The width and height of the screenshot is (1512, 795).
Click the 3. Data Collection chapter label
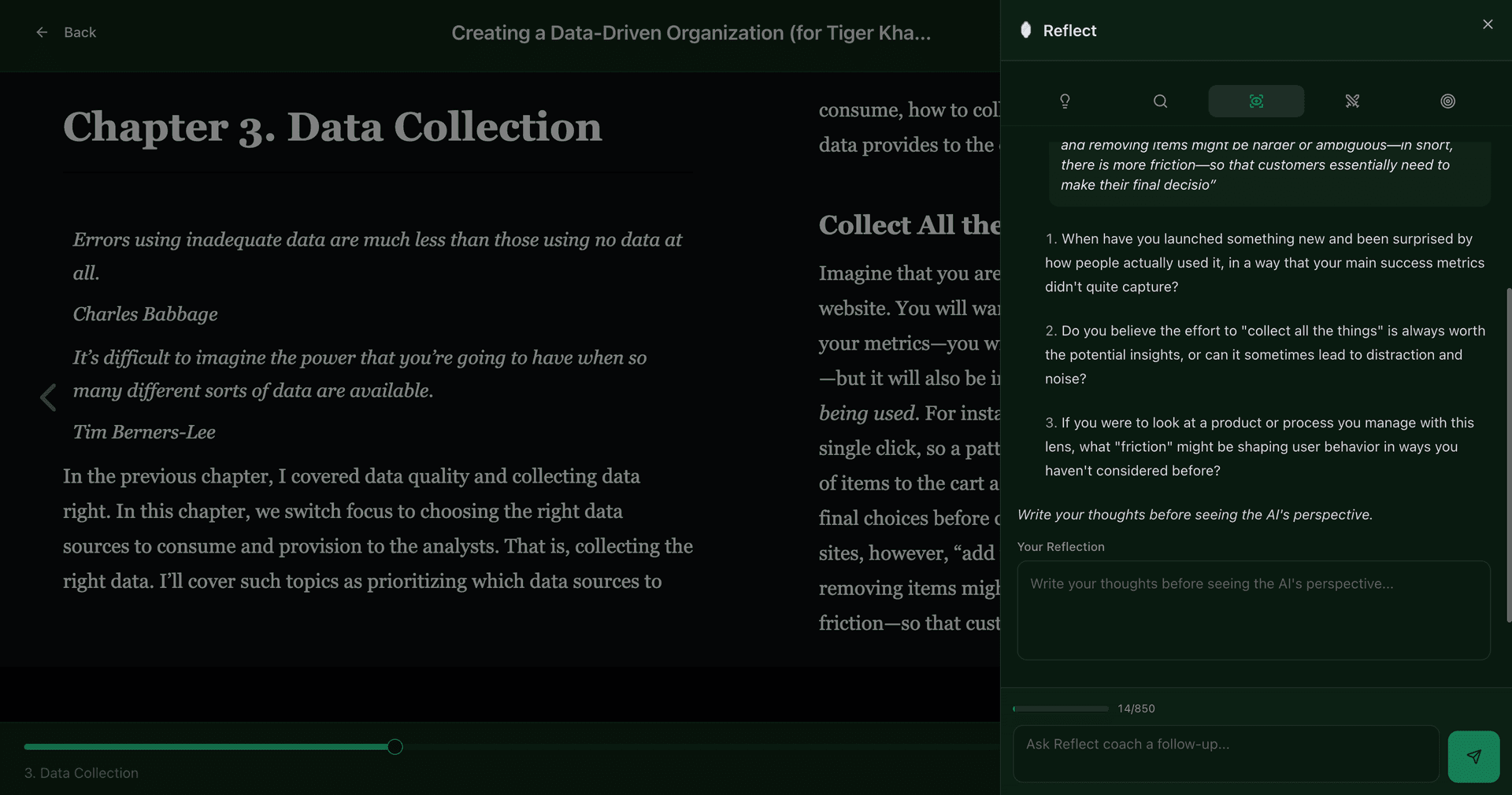[x=81, y=773]
